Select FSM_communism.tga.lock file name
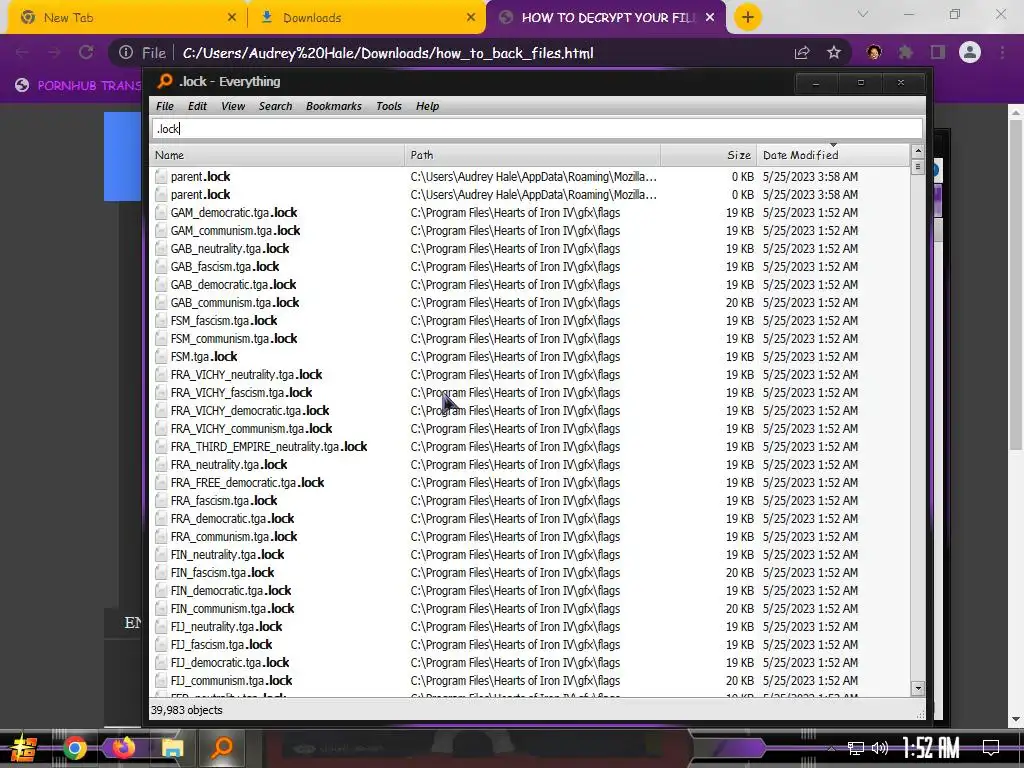Viewport: 1024px width, 768px height. (x=234, y=338)
